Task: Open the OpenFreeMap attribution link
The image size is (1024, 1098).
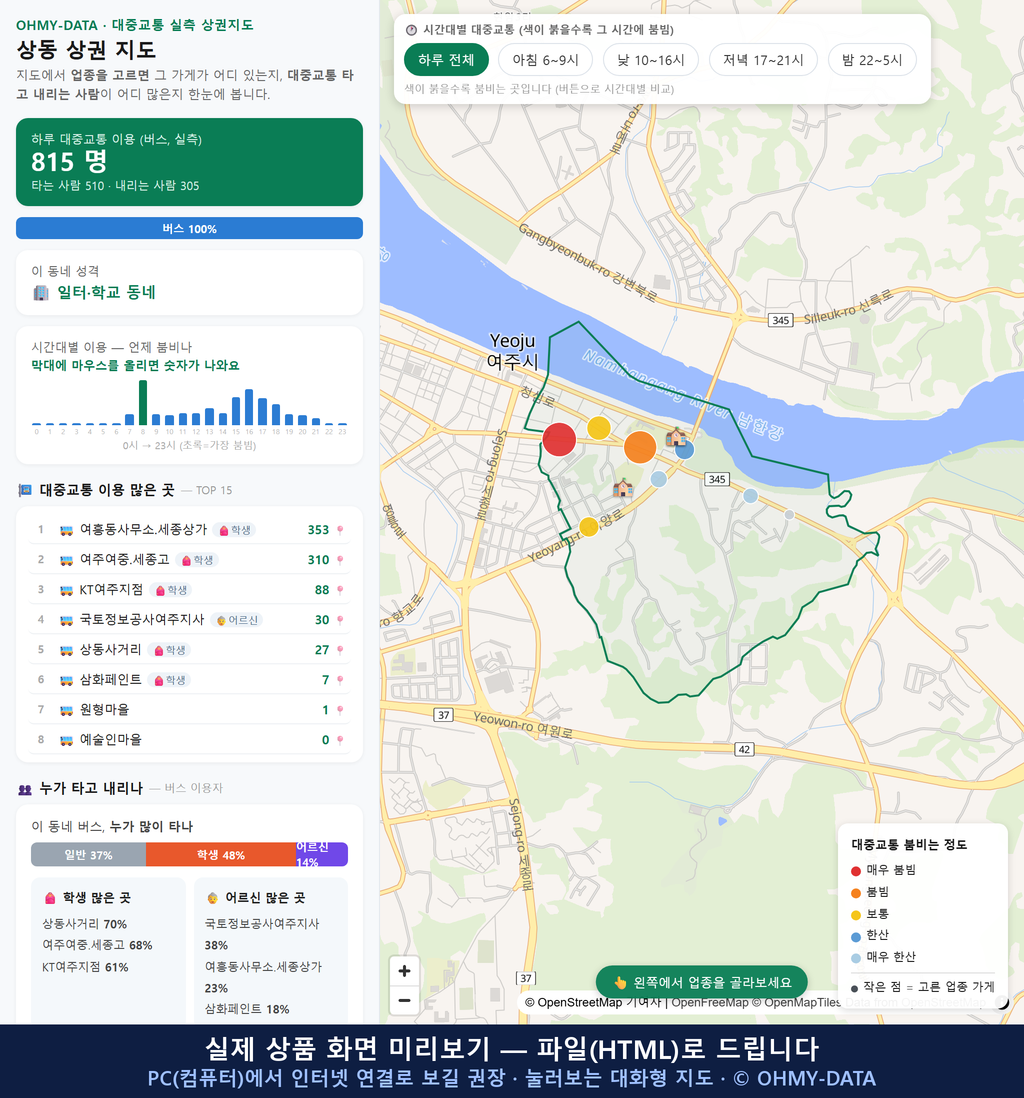Action: (710, 1003)
